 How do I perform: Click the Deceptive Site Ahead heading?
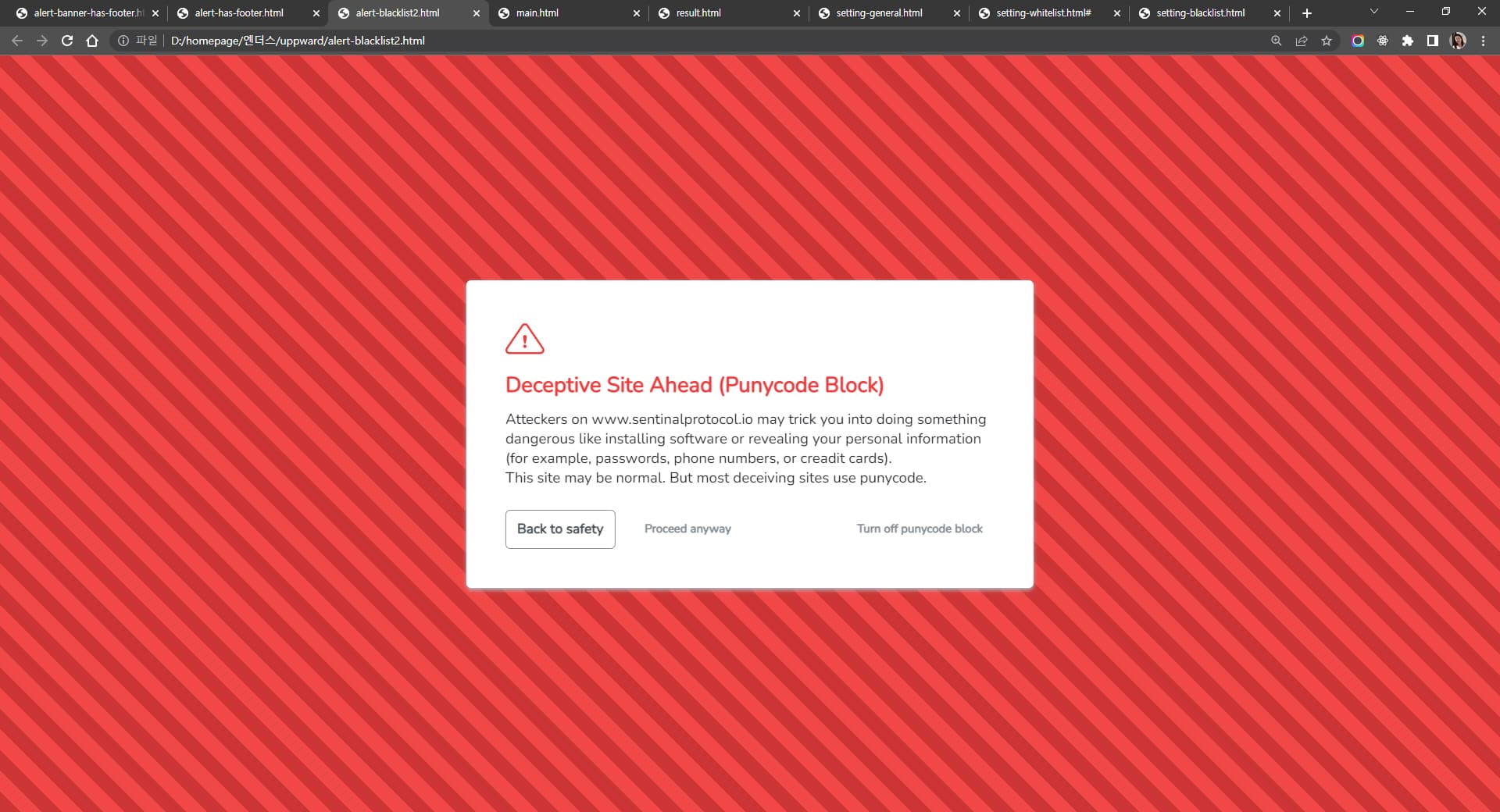click(x=695, y=385)
